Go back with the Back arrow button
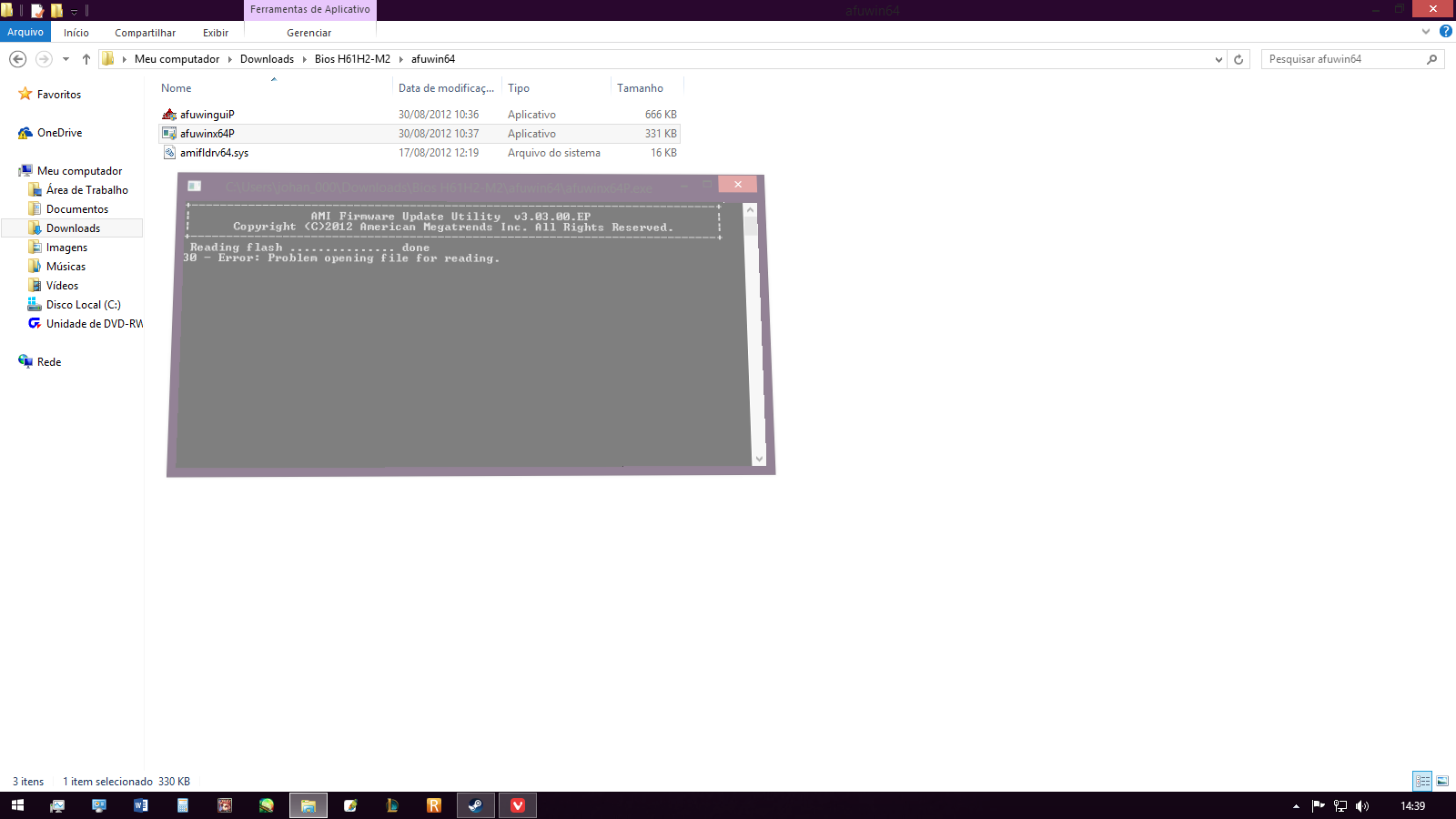1456x819 pixels. coord(17,59)
